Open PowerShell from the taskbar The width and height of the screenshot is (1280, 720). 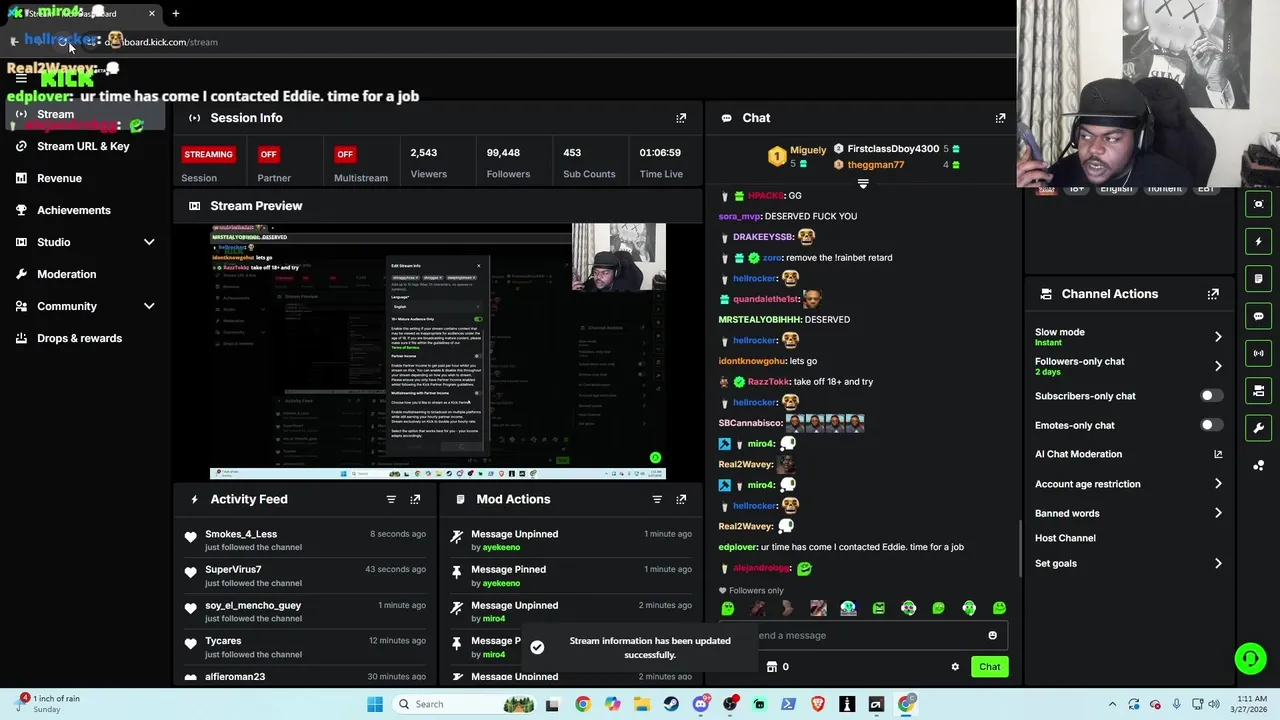coord(788,704)
